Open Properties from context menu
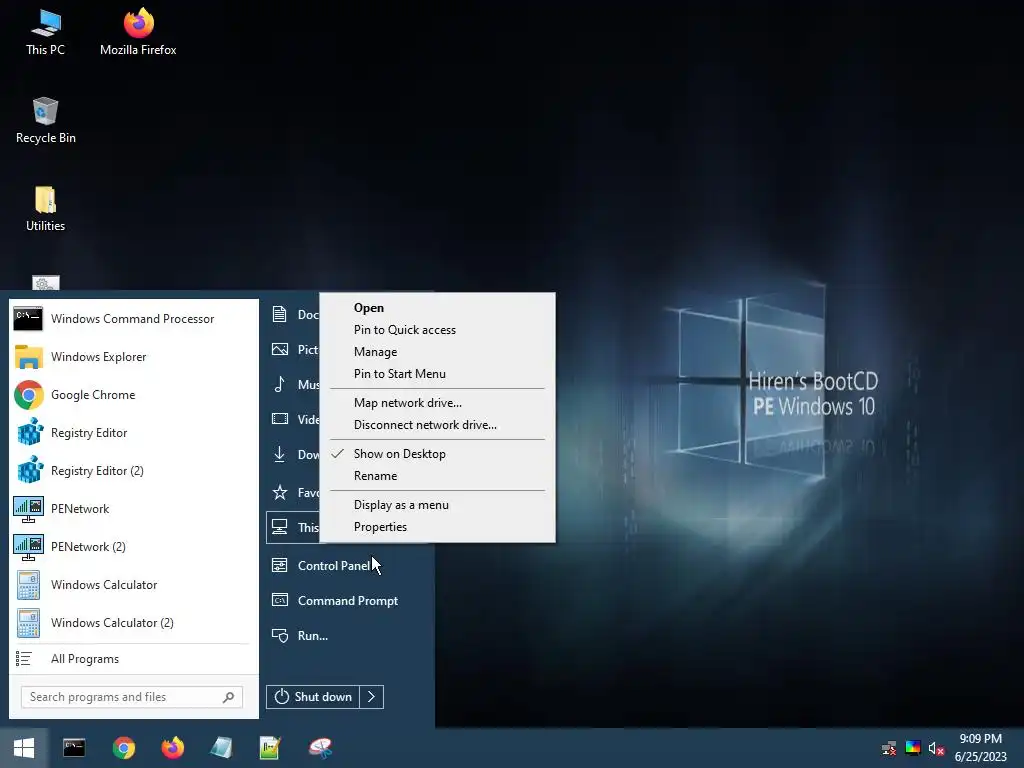1024x768 pixels. pyautogui.click(x=438, y=527)
